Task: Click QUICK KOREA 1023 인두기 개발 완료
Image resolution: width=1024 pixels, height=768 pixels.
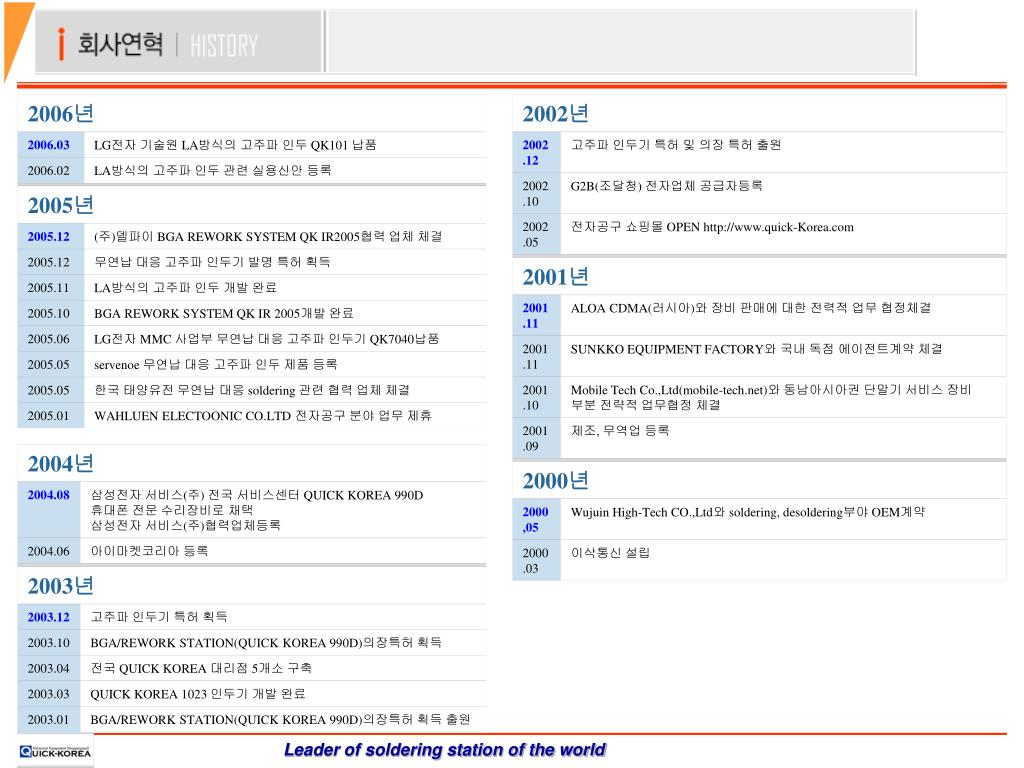Action: point(198,694)
